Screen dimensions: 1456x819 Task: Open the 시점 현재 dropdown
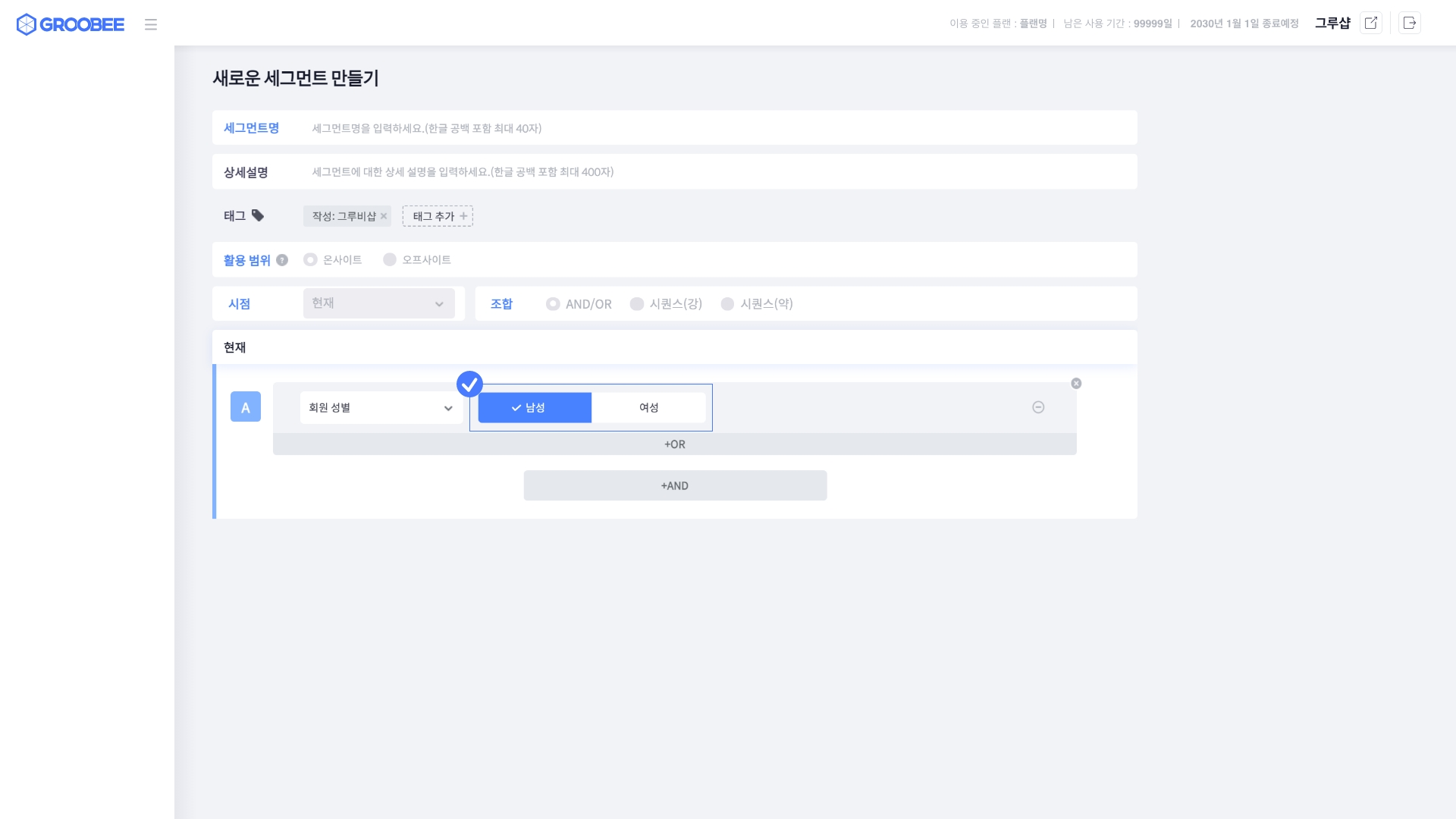tap(378, 303)
